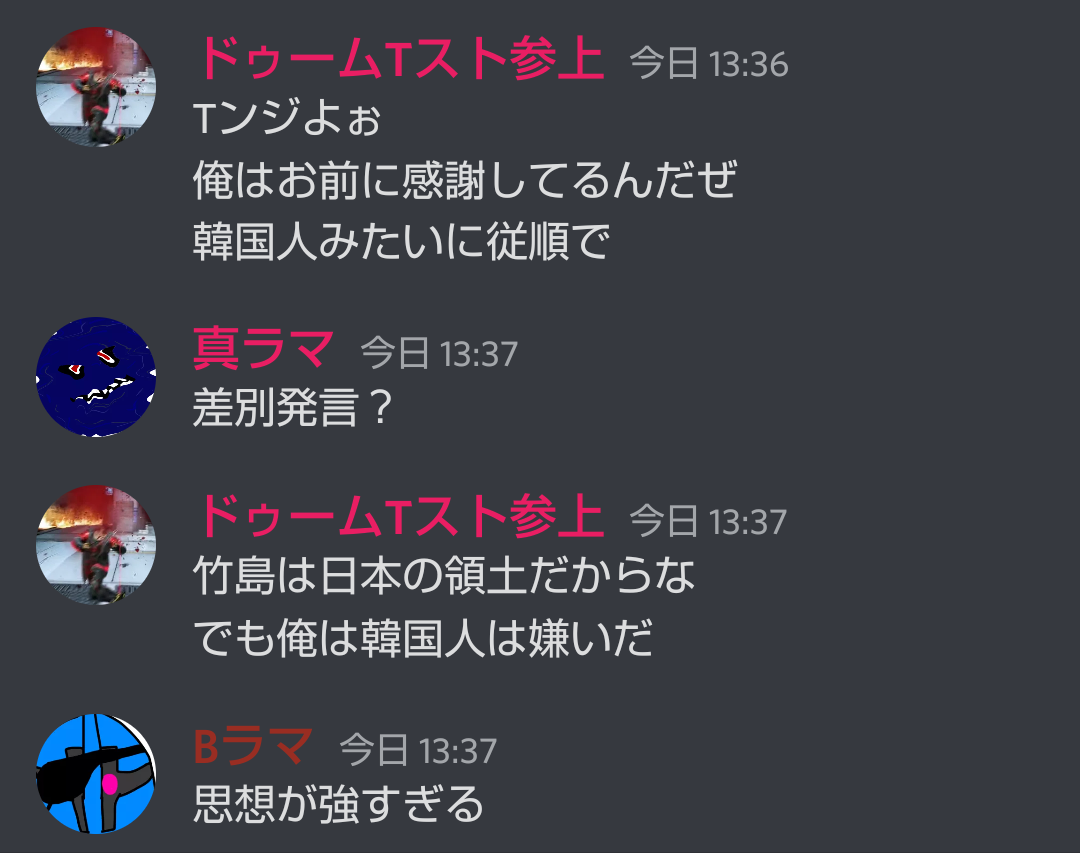Click the timestamp next to Bラマ
Image resolution: width=1080 pixels, height=853 pixels.
(x=418, y=750)
